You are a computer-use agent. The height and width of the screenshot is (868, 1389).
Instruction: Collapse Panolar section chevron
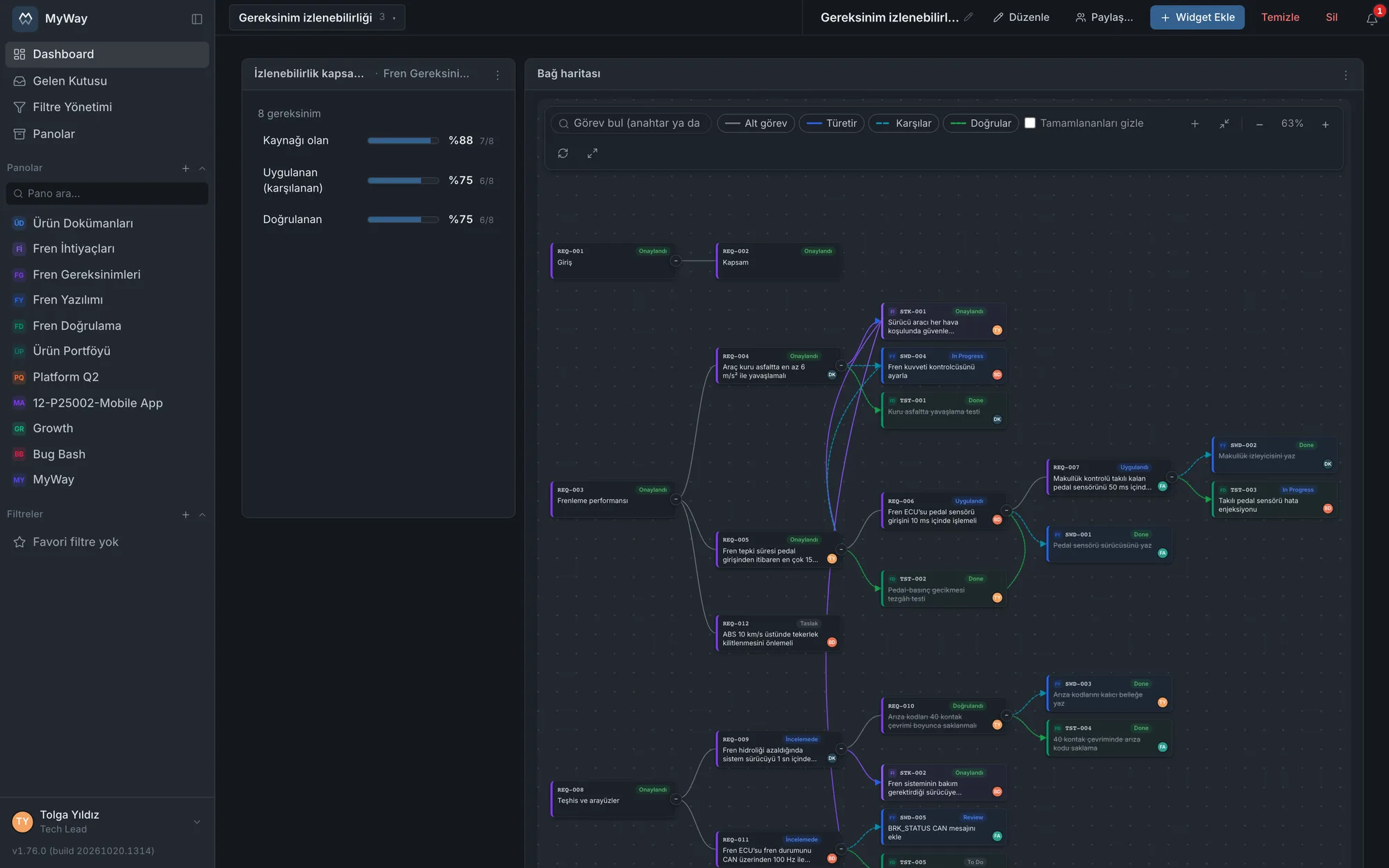click(x=202, y=168)
